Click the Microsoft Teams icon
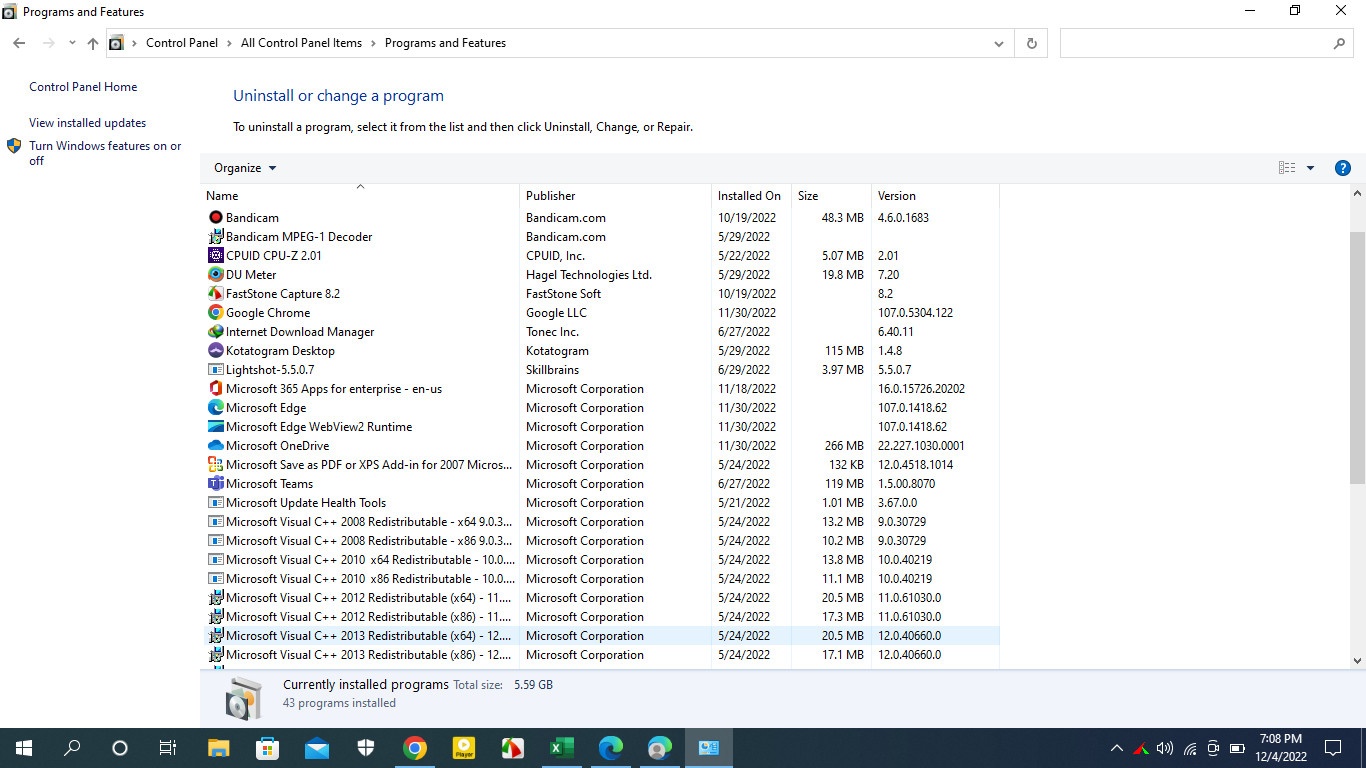This screenshot has width=1366, height=768. (x=215, y=483)
